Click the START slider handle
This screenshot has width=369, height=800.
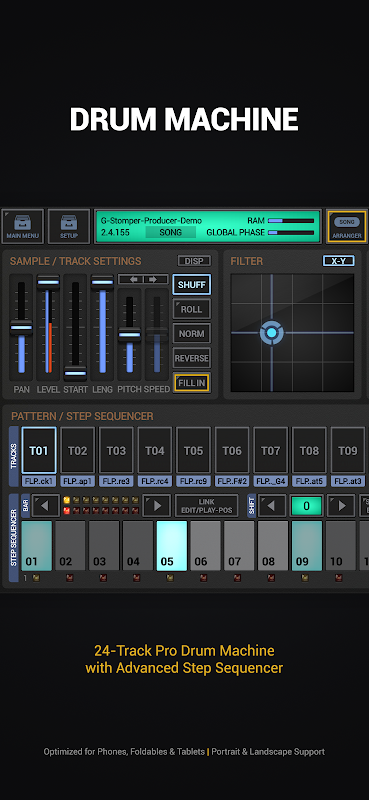pyautogui.click(x=75, y=373)
